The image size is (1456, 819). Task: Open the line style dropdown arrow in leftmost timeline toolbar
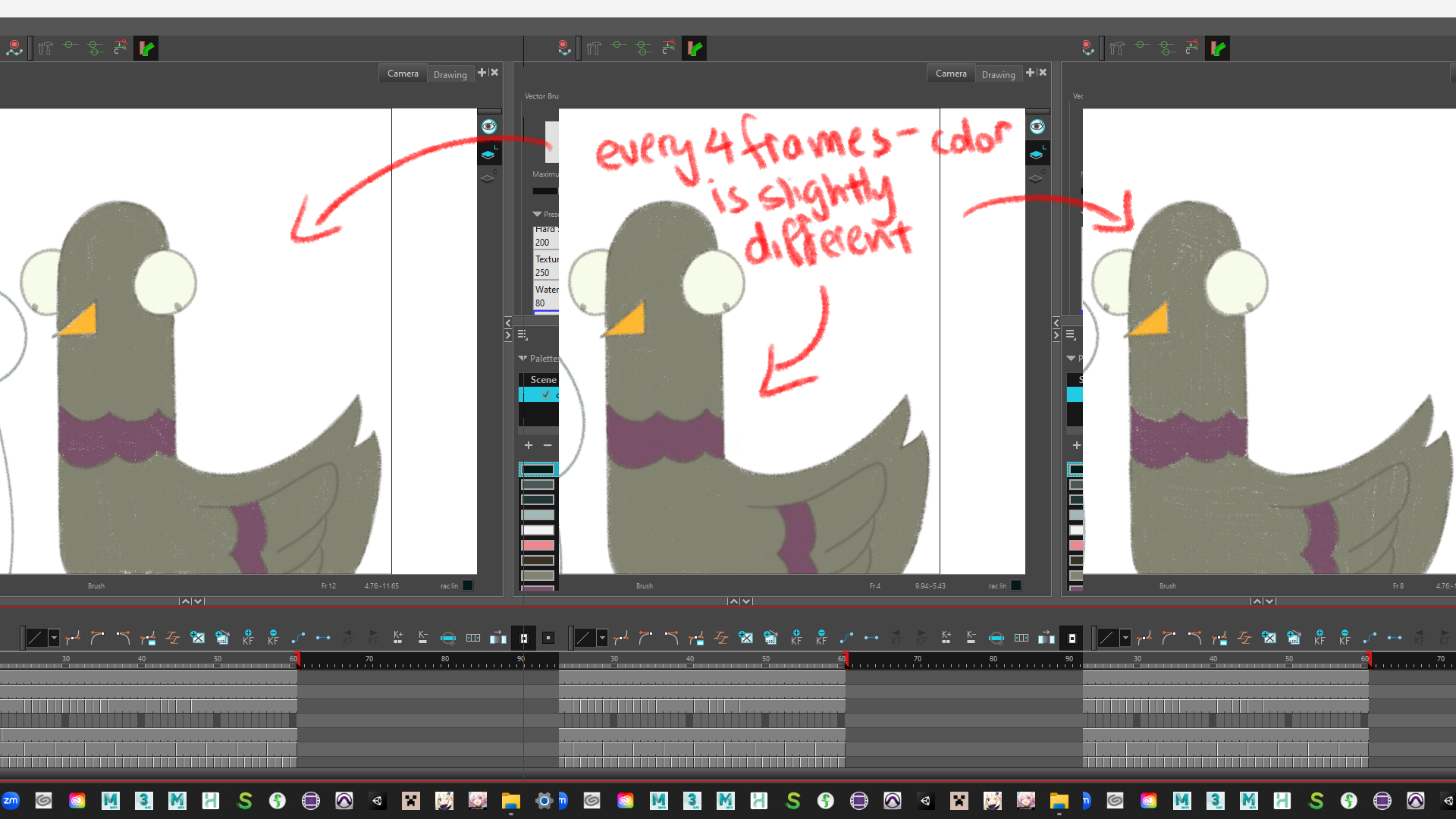(54, 638)
